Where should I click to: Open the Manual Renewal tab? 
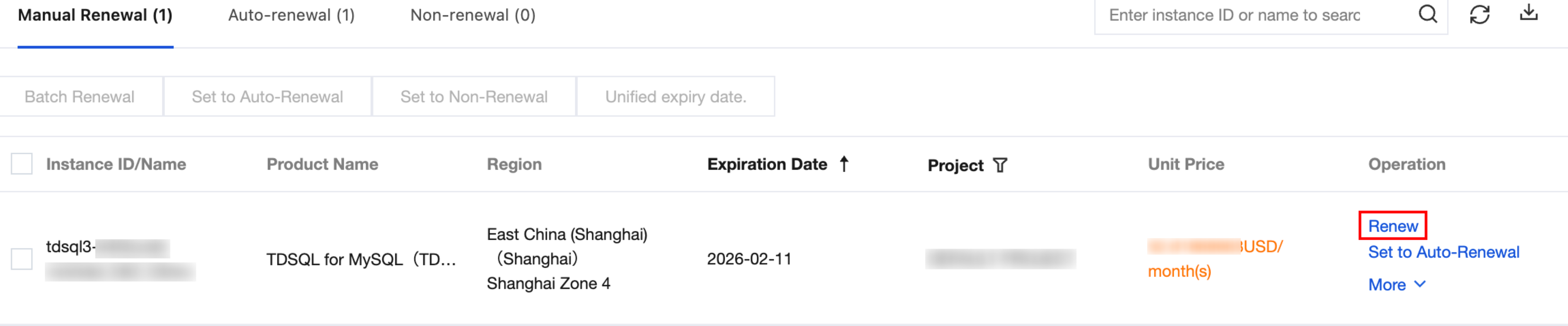(x=95, y=15)
